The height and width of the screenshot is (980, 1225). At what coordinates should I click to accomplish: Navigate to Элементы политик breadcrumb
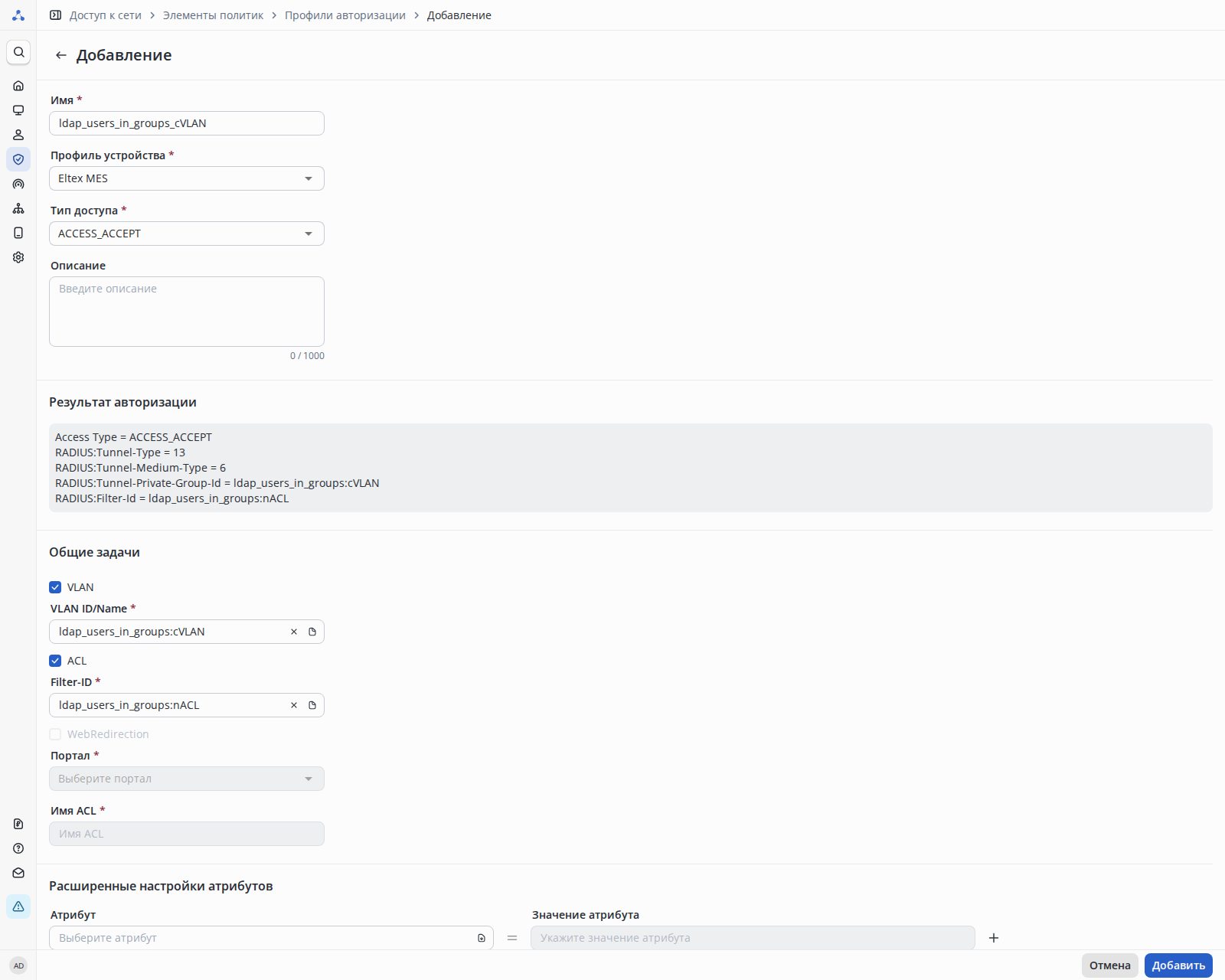[213, 15]
